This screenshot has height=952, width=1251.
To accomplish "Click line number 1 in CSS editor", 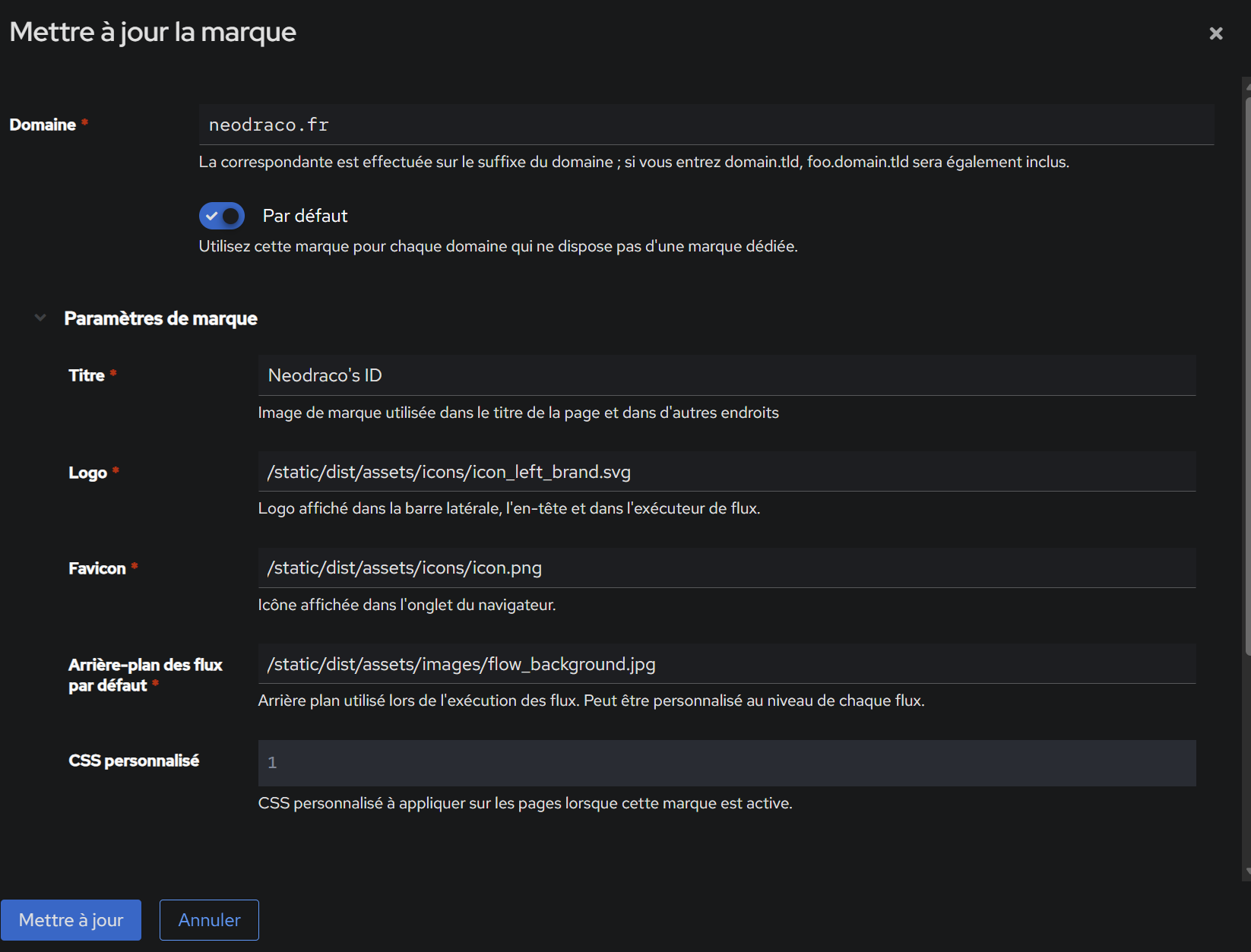I will 272,763.
